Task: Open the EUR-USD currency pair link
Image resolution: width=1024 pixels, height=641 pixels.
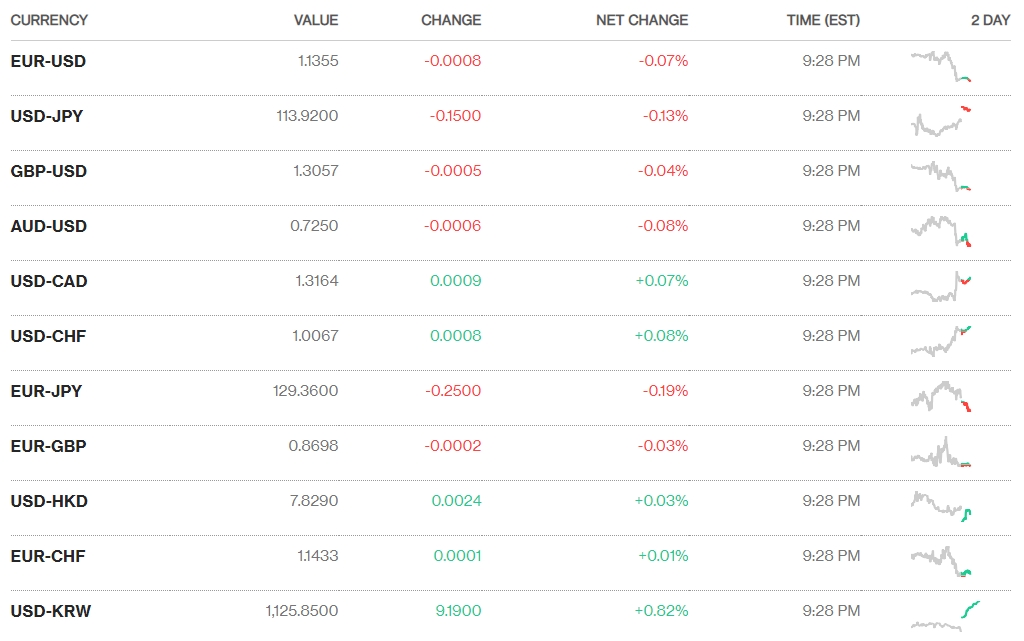Action: (x=48, y=61)
